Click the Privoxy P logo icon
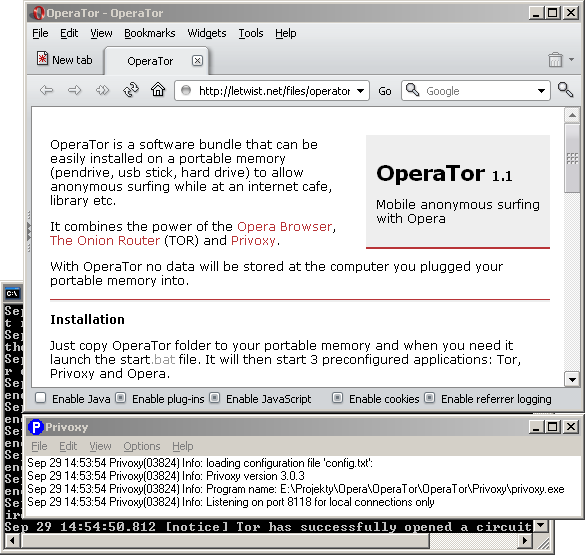The width and height of the screenshot is (585, 555). tap(36, 427)
